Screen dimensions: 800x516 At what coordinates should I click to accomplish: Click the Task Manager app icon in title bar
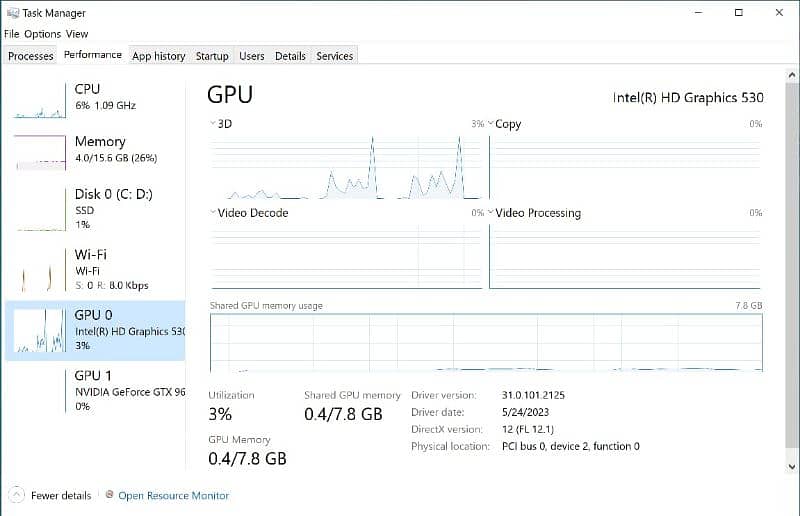coord(12,13)
